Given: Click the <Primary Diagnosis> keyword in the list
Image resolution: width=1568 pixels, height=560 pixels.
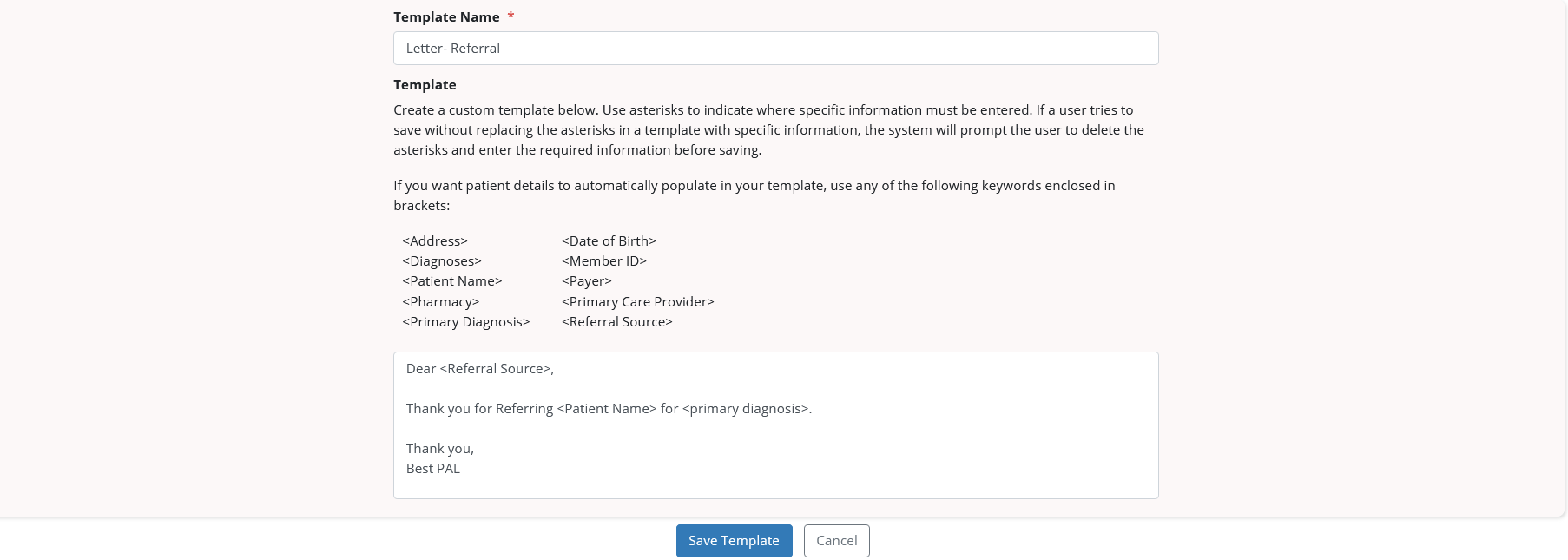Looking at the screenshot, I should (x=466, y=322).
